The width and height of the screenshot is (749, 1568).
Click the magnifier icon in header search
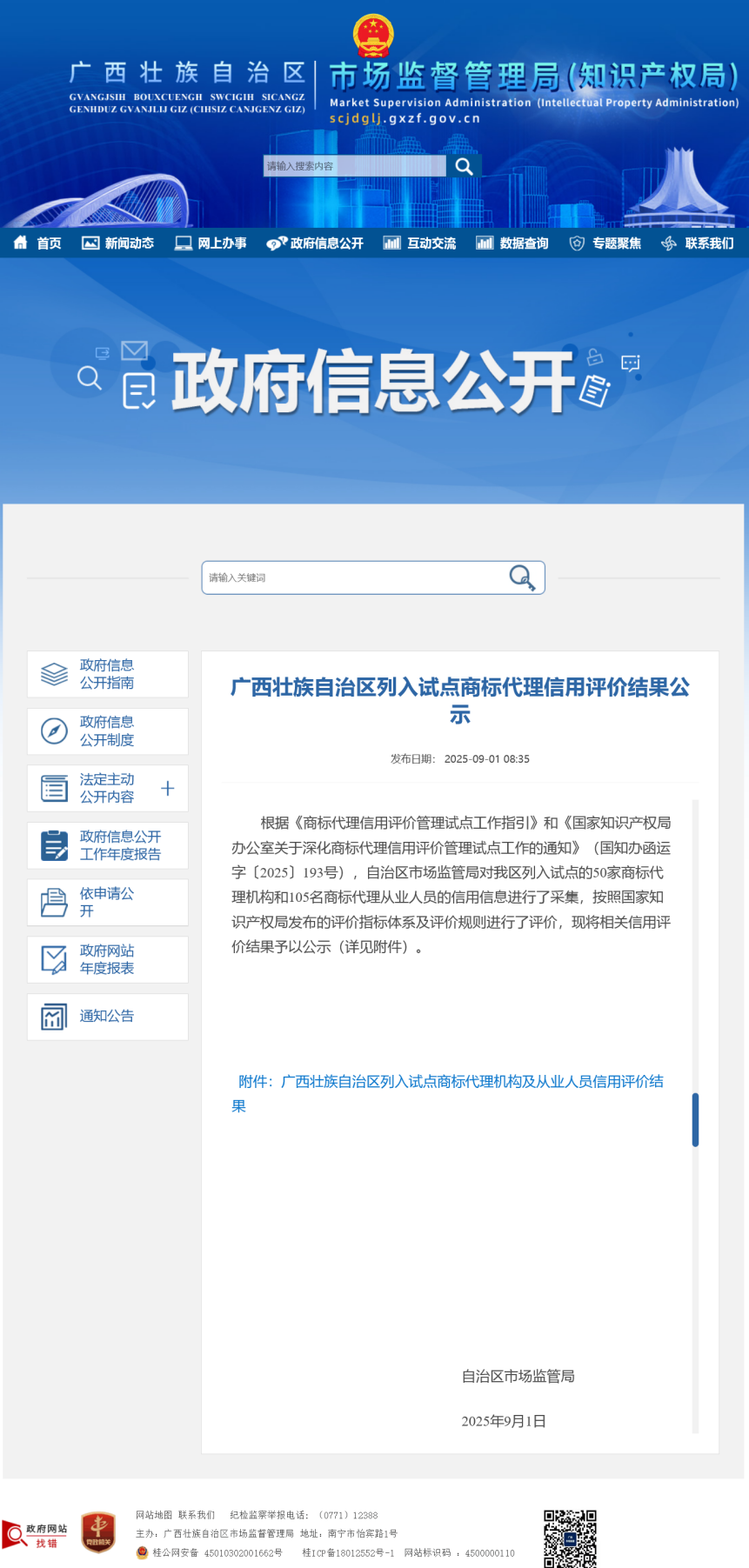(x=464, y=166)
